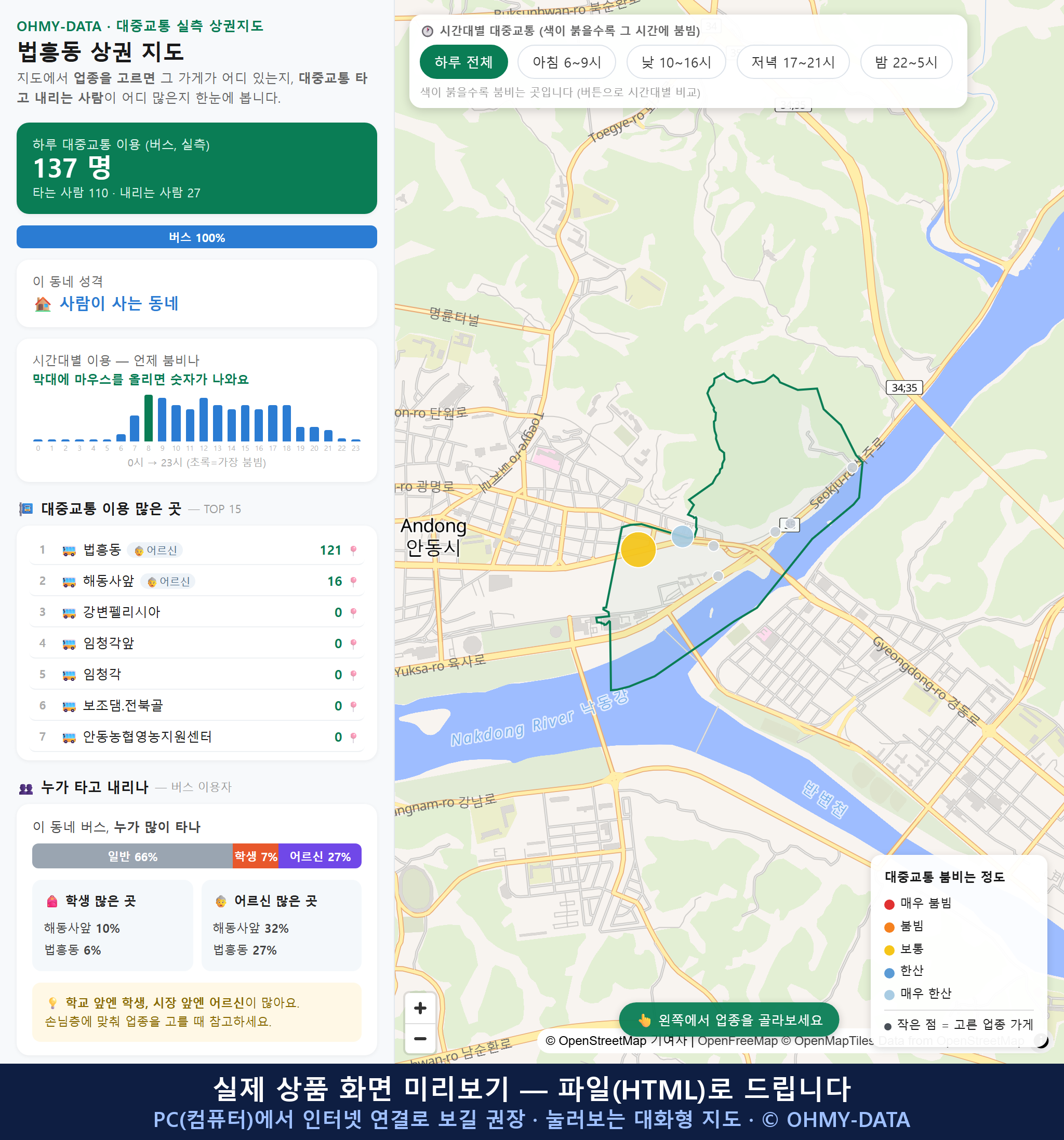Click the bus icon beside 법흥동
Viewport: 1064px width, 1140px height.
pyautogui.click(x=69, y=551)
